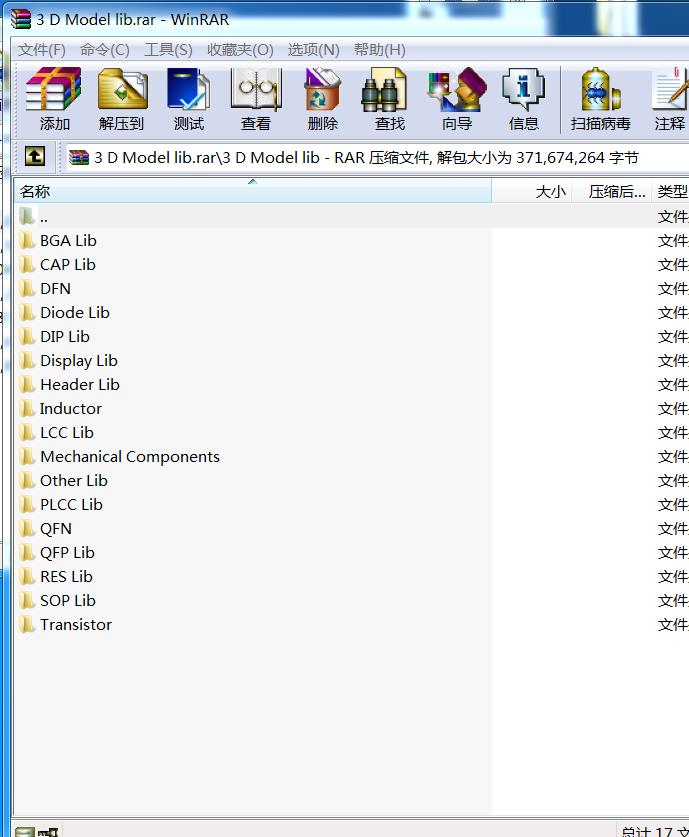This screenshot has height=837, width=689.
Task: Select the Header Lib name text
Action: [80, 385]
